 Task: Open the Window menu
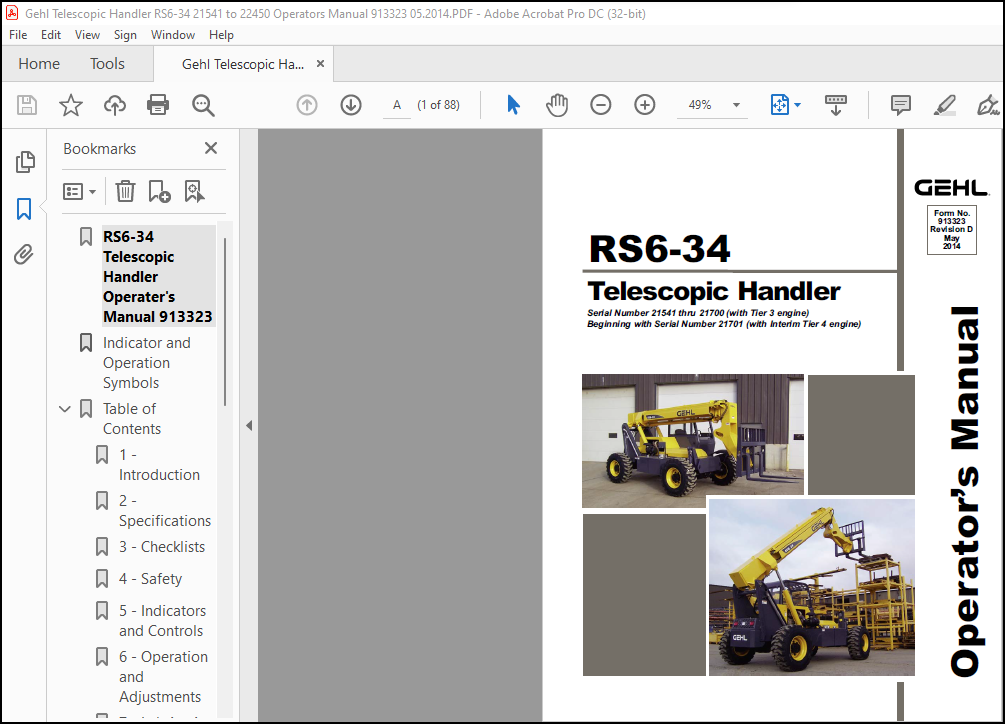[173, 35]
